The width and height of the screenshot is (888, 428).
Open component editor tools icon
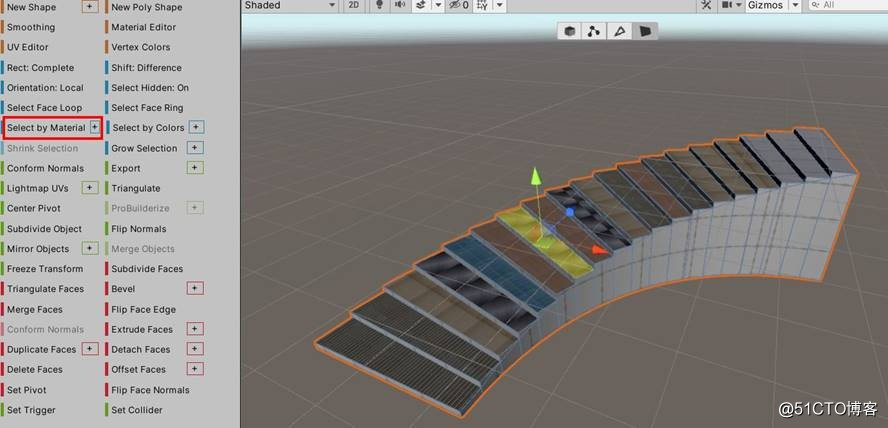pos(706,5)
